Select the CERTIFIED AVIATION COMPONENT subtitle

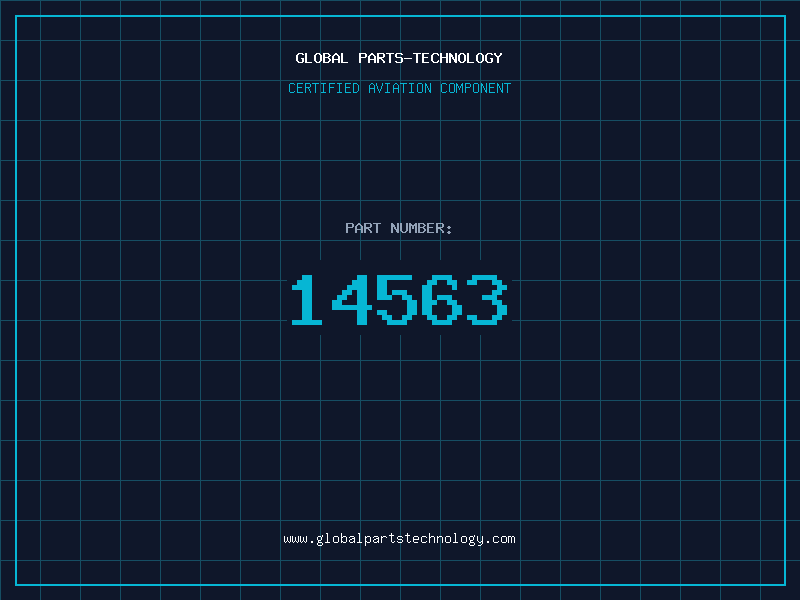point(399,88)
